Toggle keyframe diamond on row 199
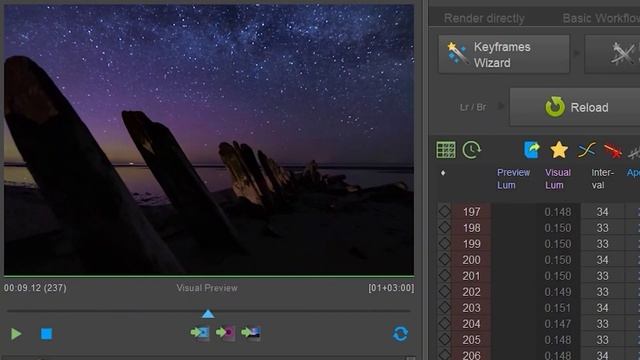The height and width of the screenshot is (360, 640). coord(444,243)
